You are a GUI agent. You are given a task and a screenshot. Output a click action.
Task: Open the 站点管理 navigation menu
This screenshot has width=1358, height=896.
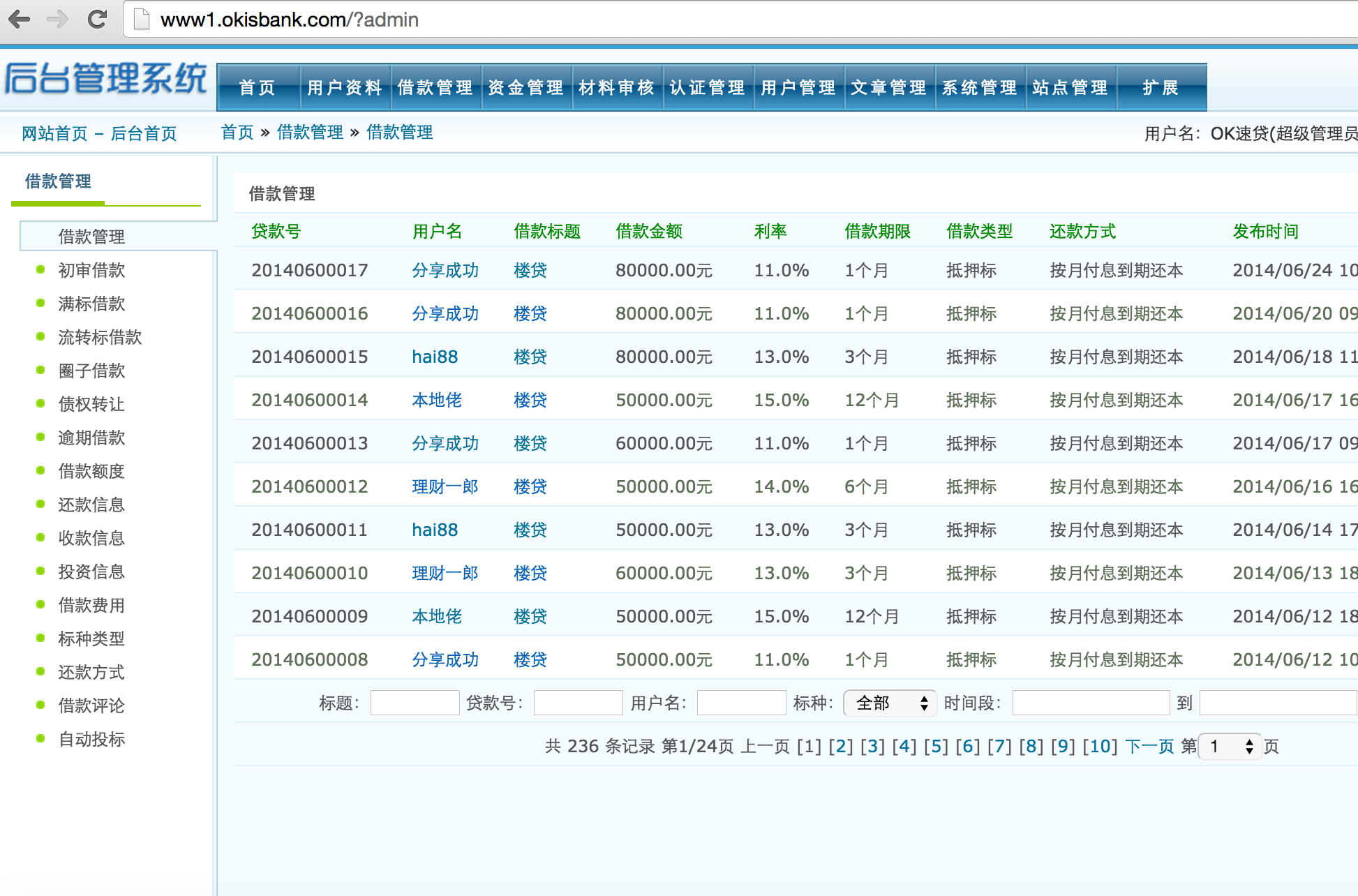1071,87
